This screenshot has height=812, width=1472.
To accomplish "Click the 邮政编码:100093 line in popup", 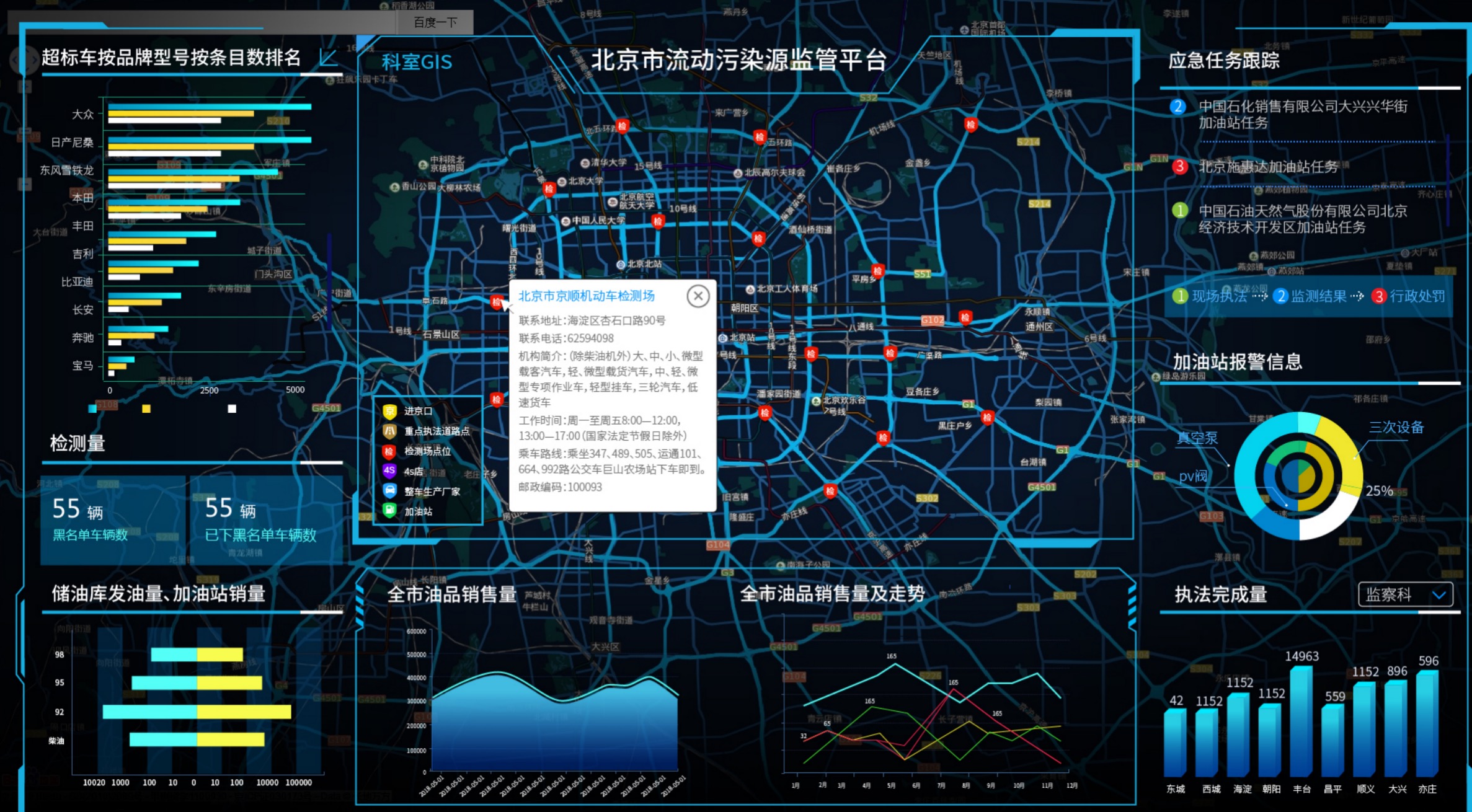I will pyautogui.click(x=560, y=487).
